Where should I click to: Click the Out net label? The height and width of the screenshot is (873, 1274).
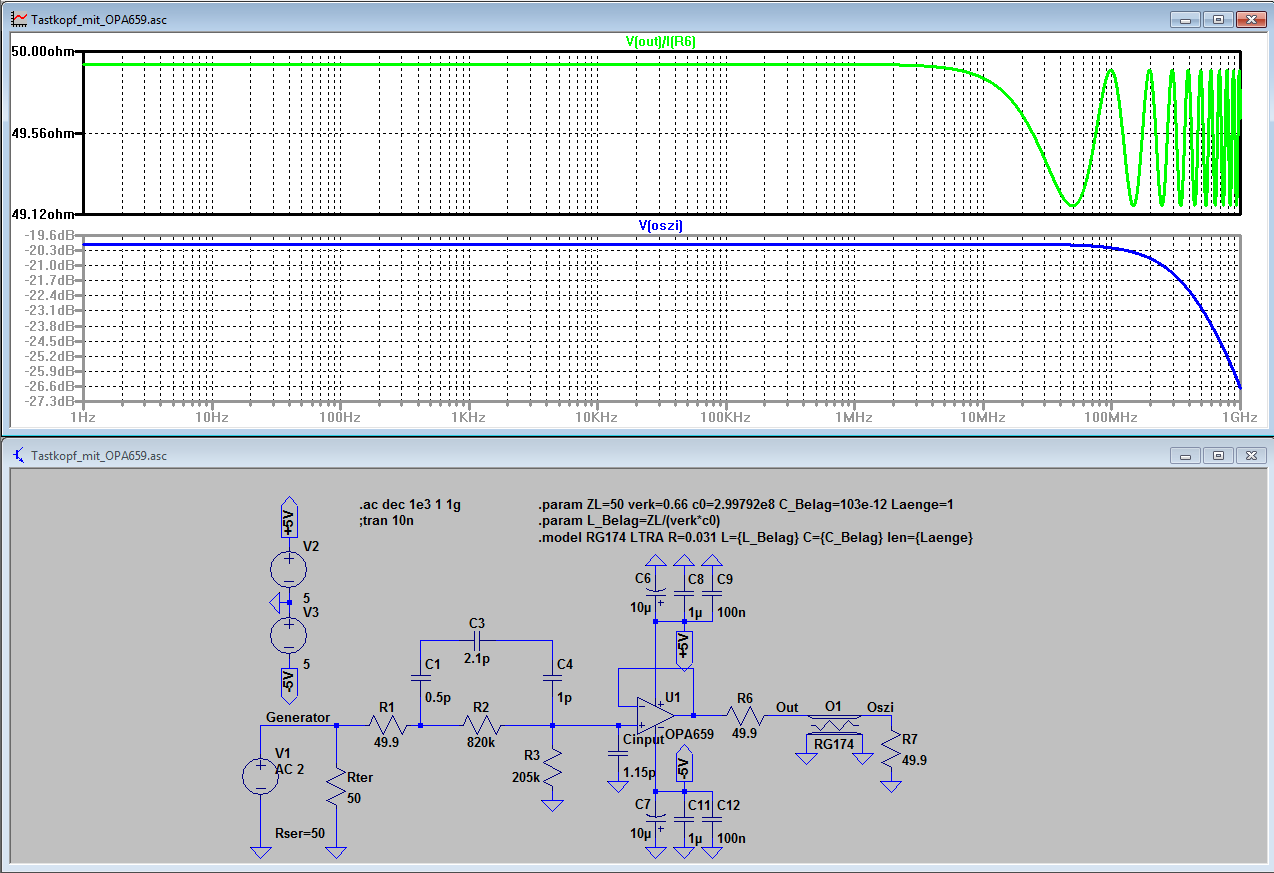(787, 708)
